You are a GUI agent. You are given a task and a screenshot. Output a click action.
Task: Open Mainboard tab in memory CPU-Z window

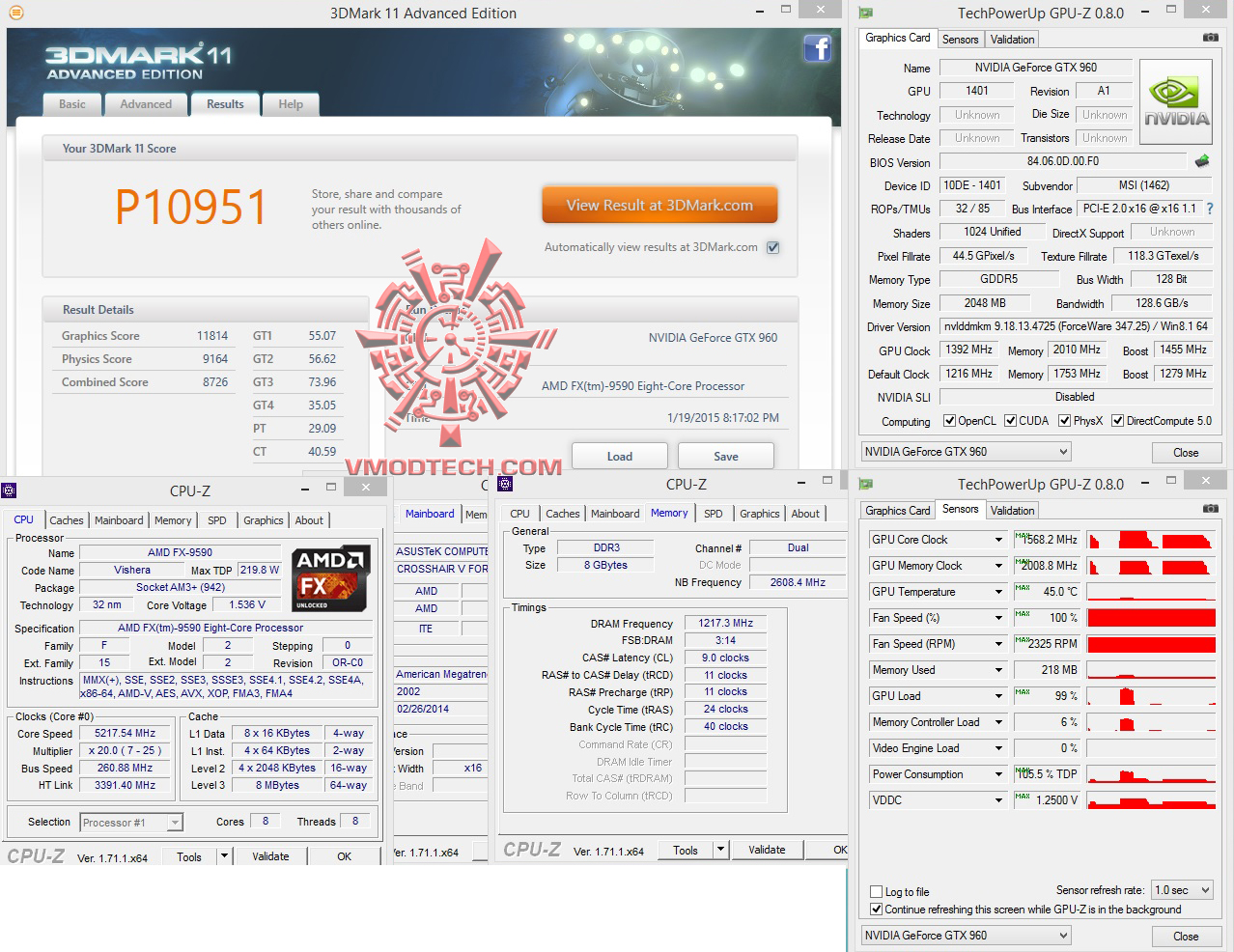pos(615,514)
